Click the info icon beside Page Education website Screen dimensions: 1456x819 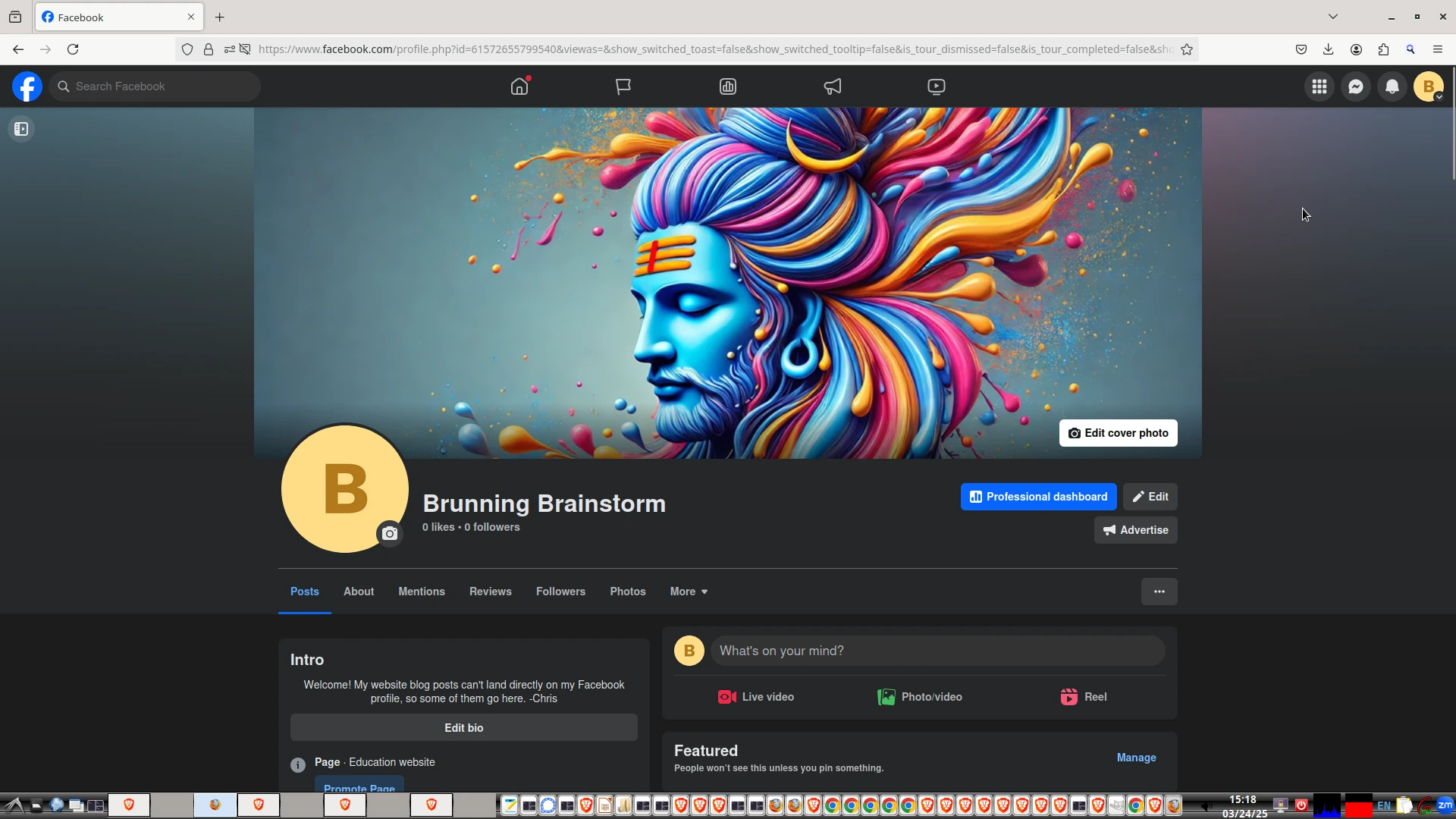tap(298, 765)
